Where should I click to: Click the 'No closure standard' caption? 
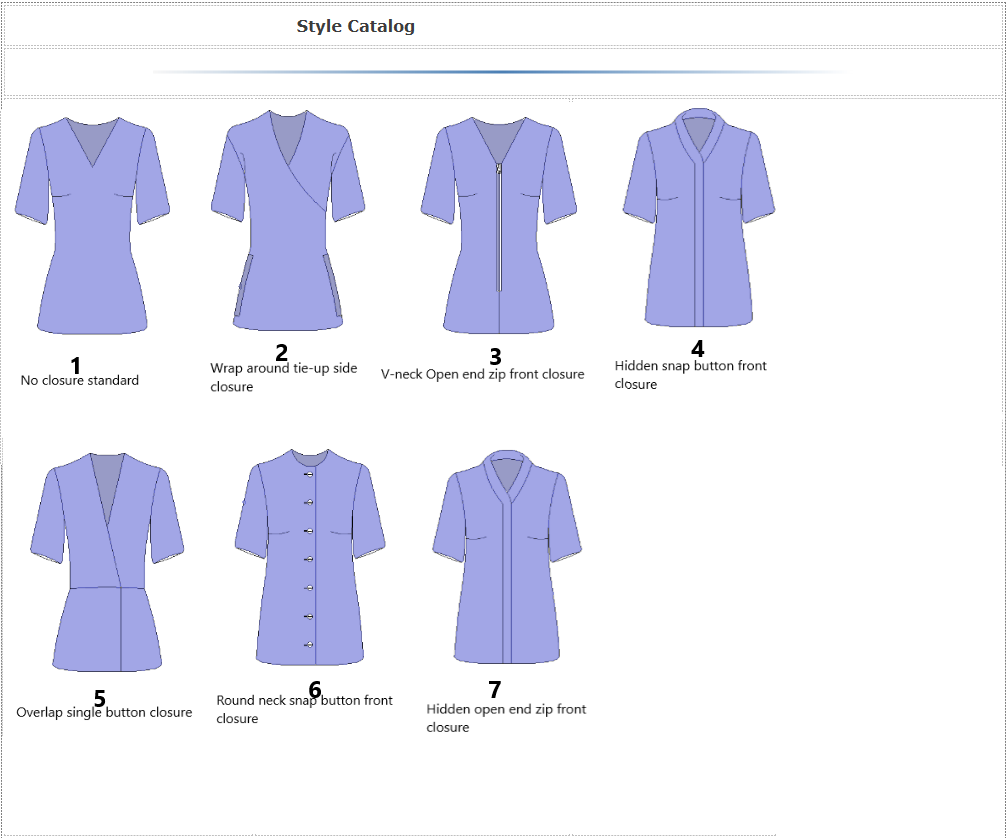pos(80,381)
